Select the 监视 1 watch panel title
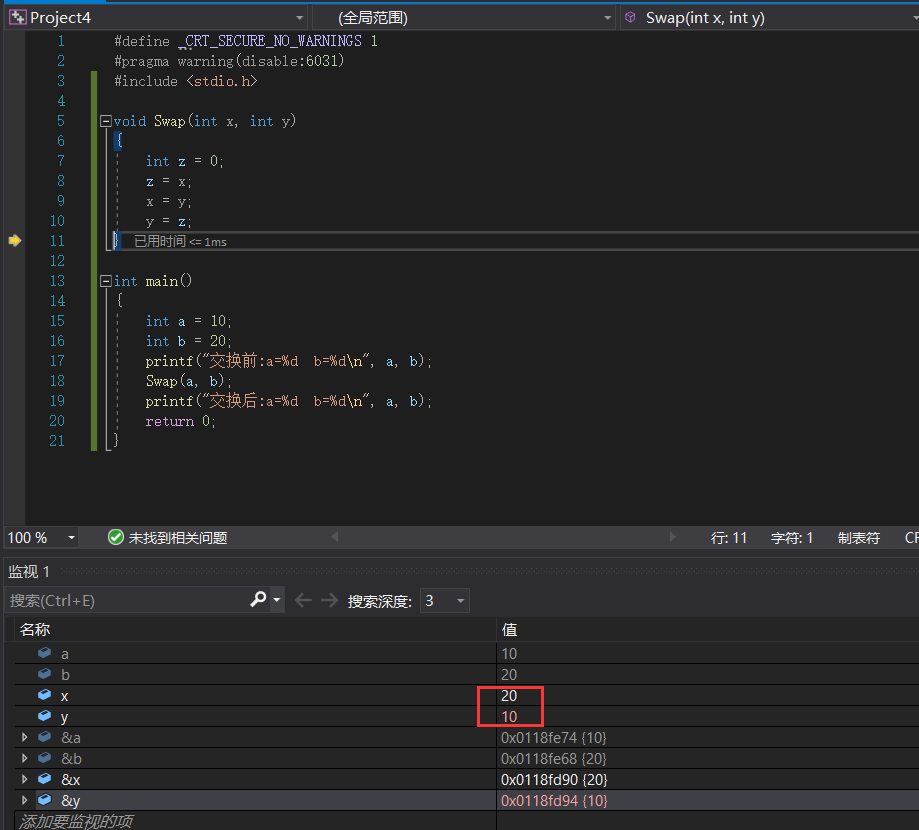Viewport: 919px width, 830px height. [29, 572]
